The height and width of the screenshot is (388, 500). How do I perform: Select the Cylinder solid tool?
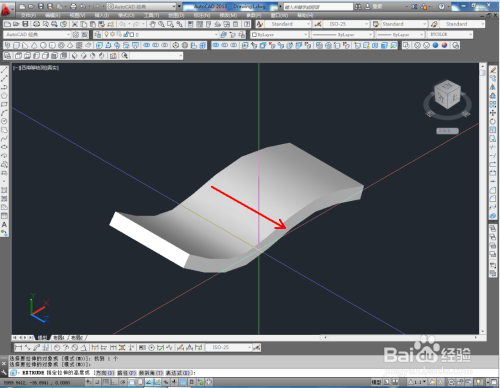[52, 45]
